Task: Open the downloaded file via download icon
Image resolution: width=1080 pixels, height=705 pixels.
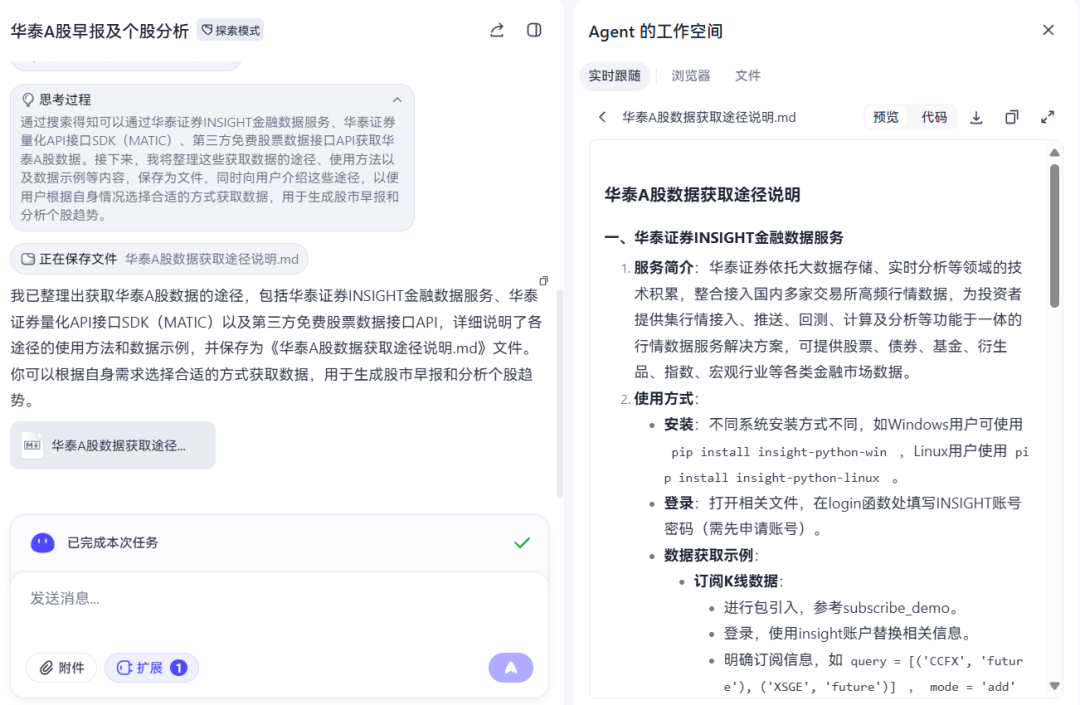Action: [976, 117]
